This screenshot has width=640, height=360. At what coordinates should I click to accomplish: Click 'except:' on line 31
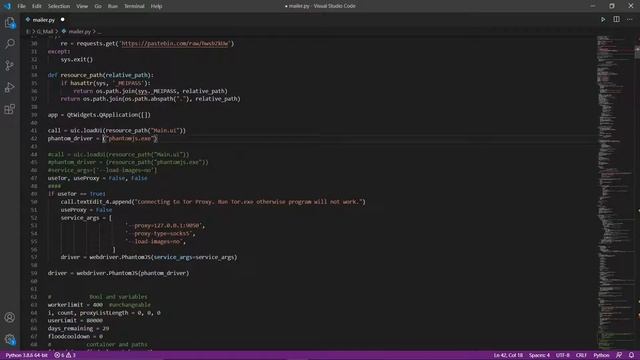click(x=59, y=51)
